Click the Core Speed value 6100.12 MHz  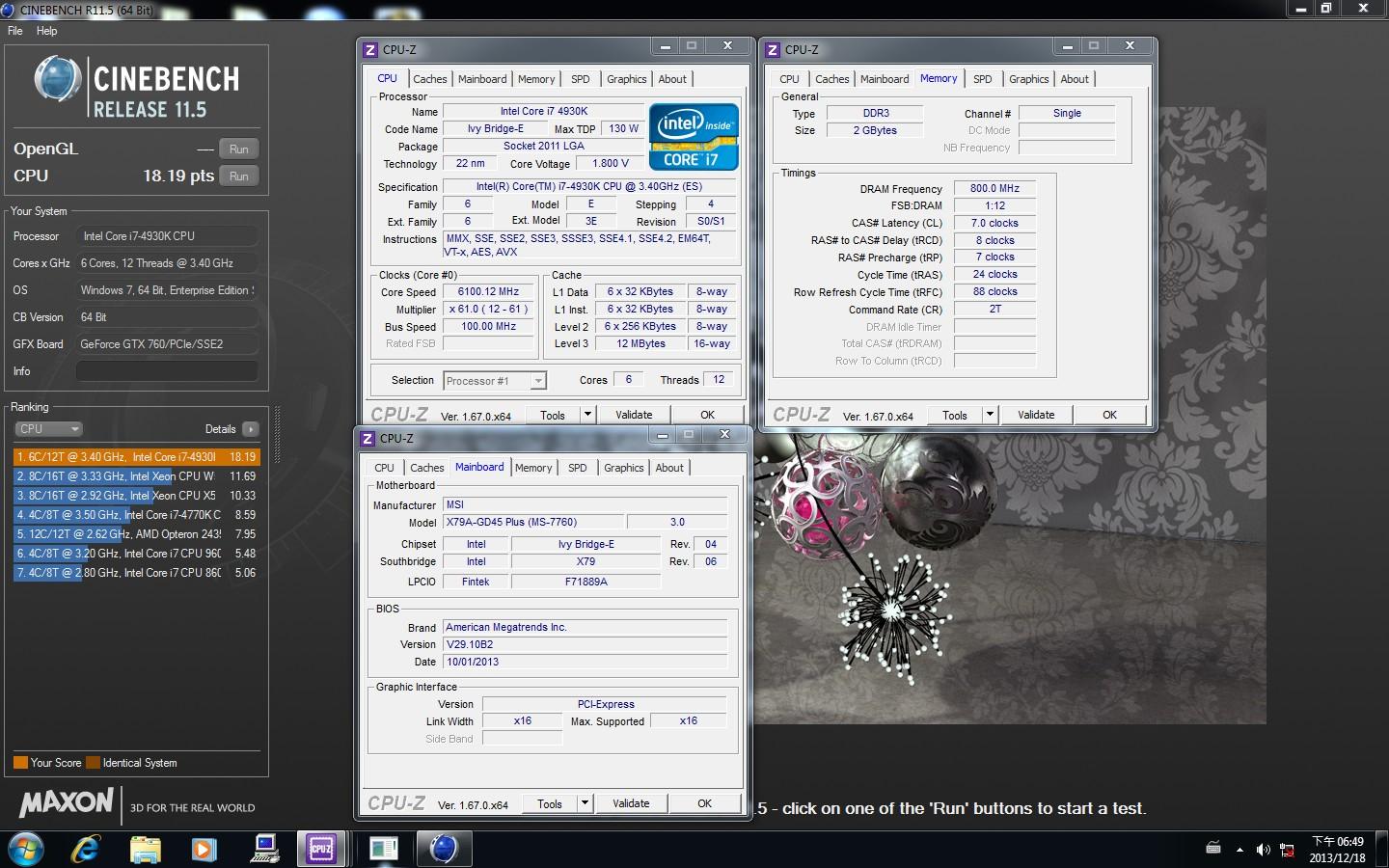(x=488, y=292)
